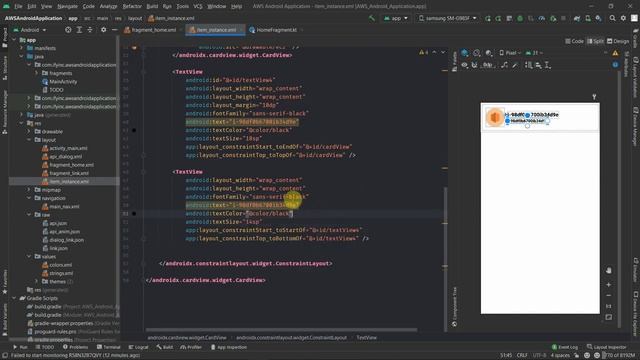Zoom in the design preview plus icon
This screenshot has height=360, width=640.
[x=609, y=284]
